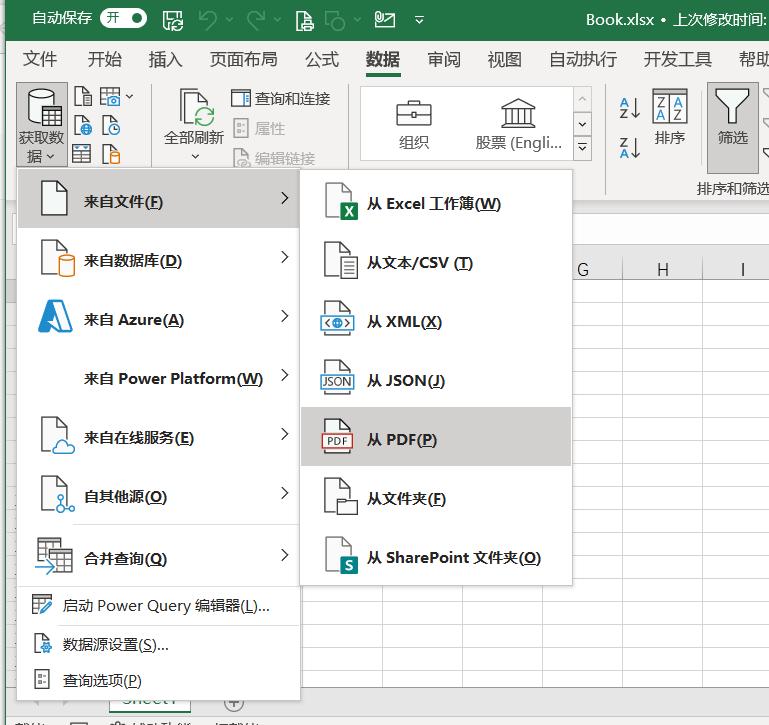Image resolution: width=769 pixels, height=725 pixels.
Task: Click the save-with-sync icon in title bar
Action: (x=173, y=20)
